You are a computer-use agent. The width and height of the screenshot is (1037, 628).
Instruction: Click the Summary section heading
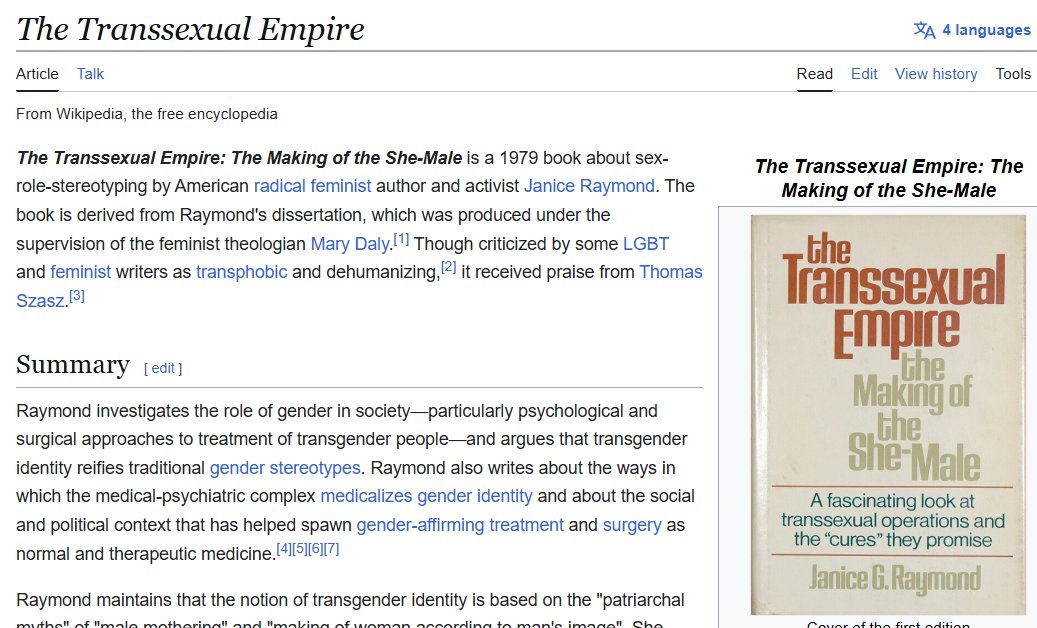[x=73, y=365]
